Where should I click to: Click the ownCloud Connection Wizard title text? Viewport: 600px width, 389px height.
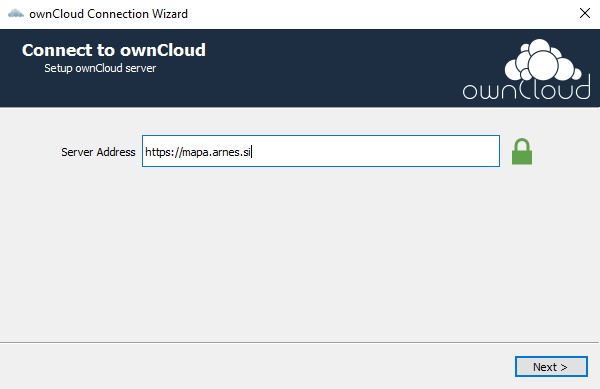108,14
